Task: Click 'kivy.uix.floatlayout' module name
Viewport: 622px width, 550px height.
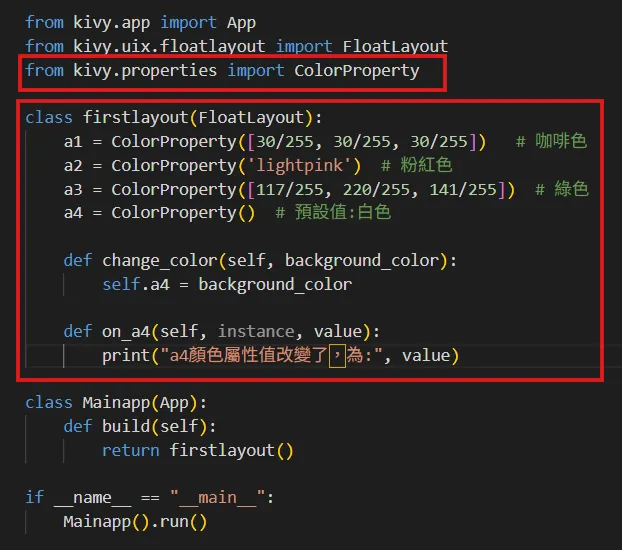Action: point(169,47)
